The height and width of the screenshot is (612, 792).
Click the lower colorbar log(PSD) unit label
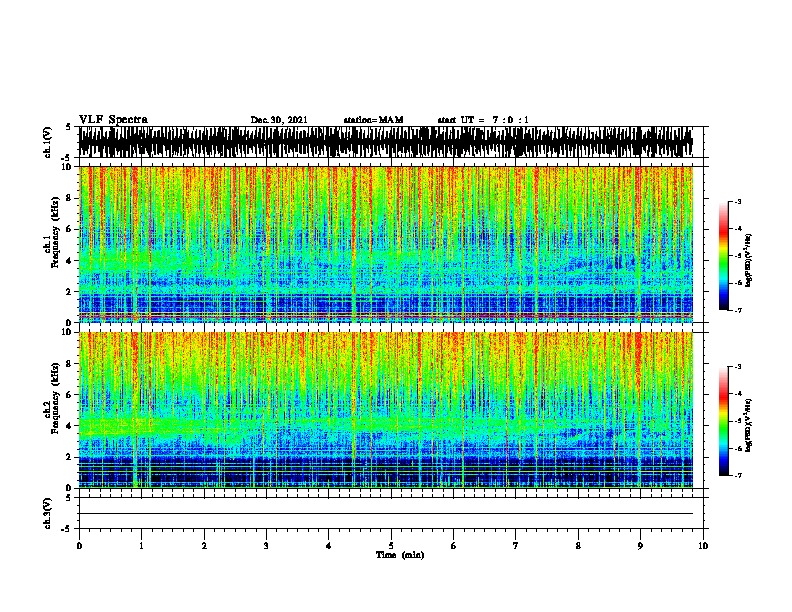click(x=749, y=425)
